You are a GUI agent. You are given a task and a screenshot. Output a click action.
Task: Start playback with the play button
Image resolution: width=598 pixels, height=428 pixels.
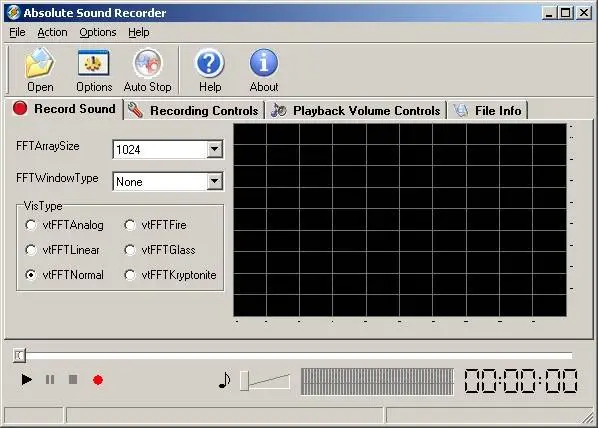(x=26, y=380)
